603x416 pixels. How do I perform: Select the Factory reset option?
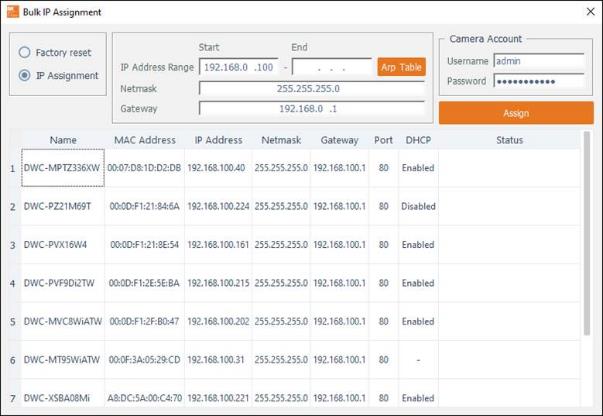click(25, 52)
